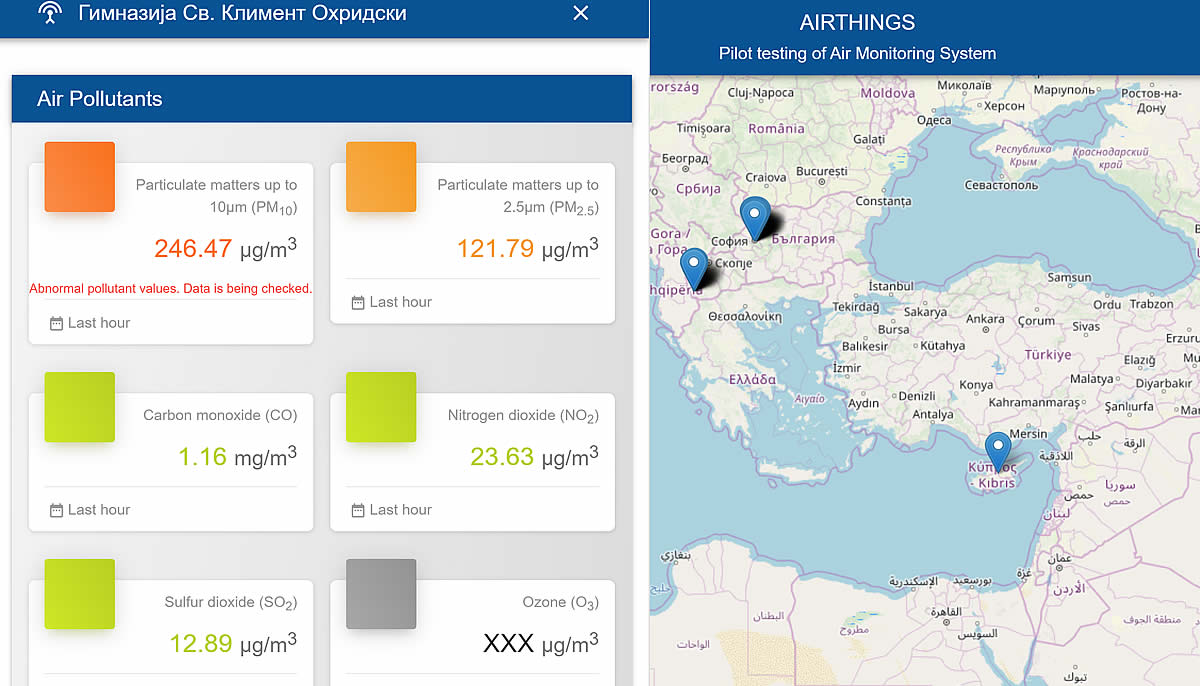The image size is (1200, 686).
Task: Click the İzmir label on the map
Action: [x=846, y=368]
